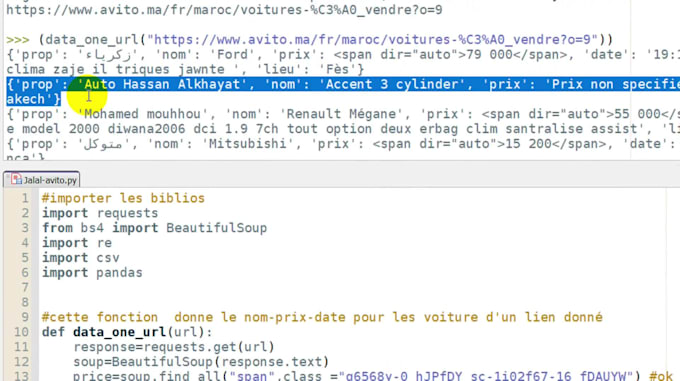Click line number 10 in the gutter

tap(22, 332)
